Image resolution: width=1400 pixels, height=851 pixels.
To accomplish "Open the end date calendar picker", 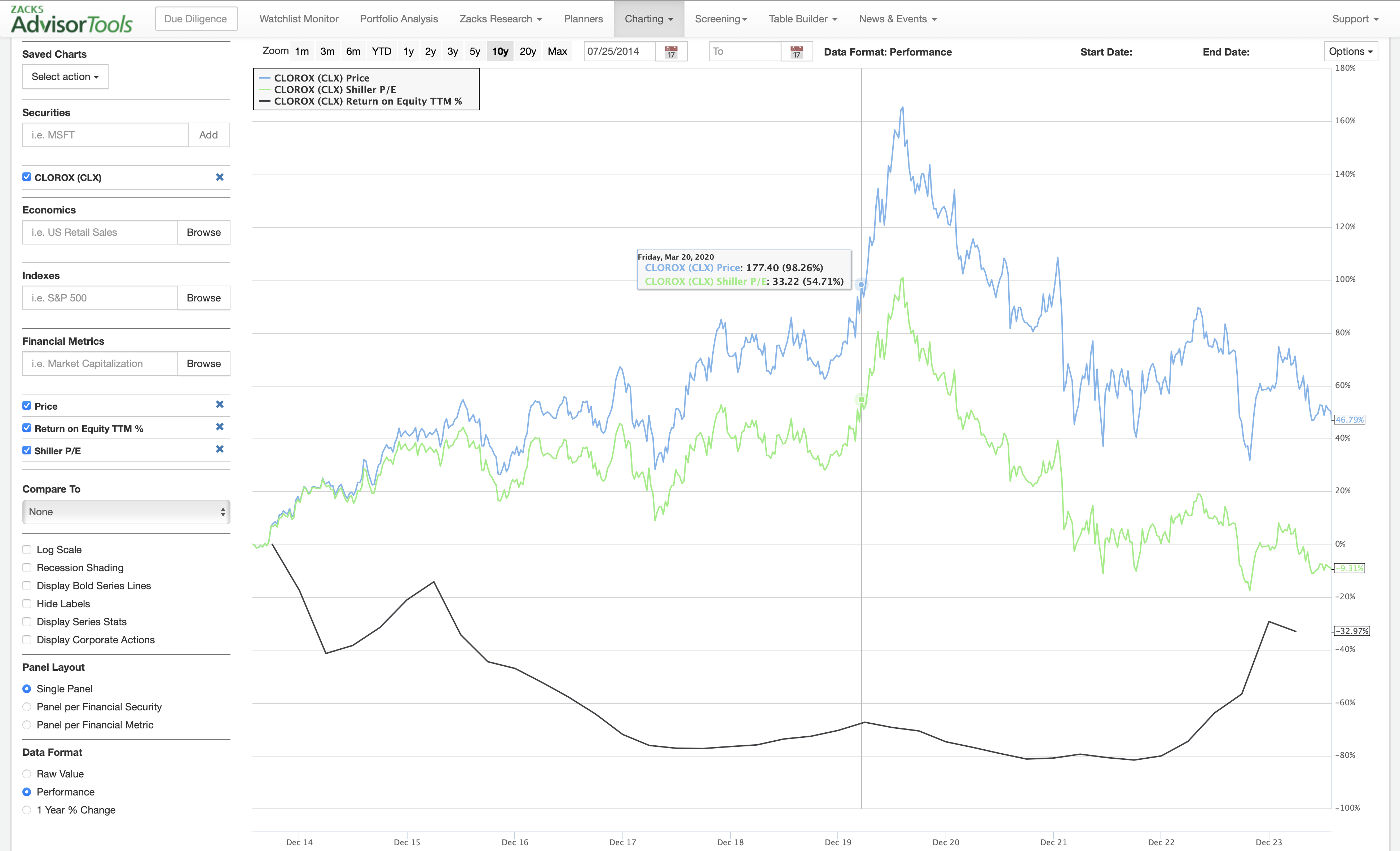I will click(797, 51).
